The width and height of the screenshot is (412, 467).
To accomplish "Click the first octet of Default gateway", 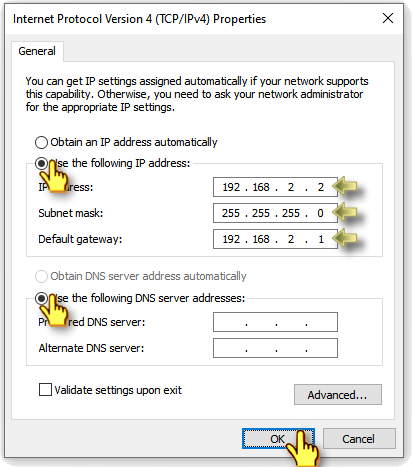I will click(231, 239).
